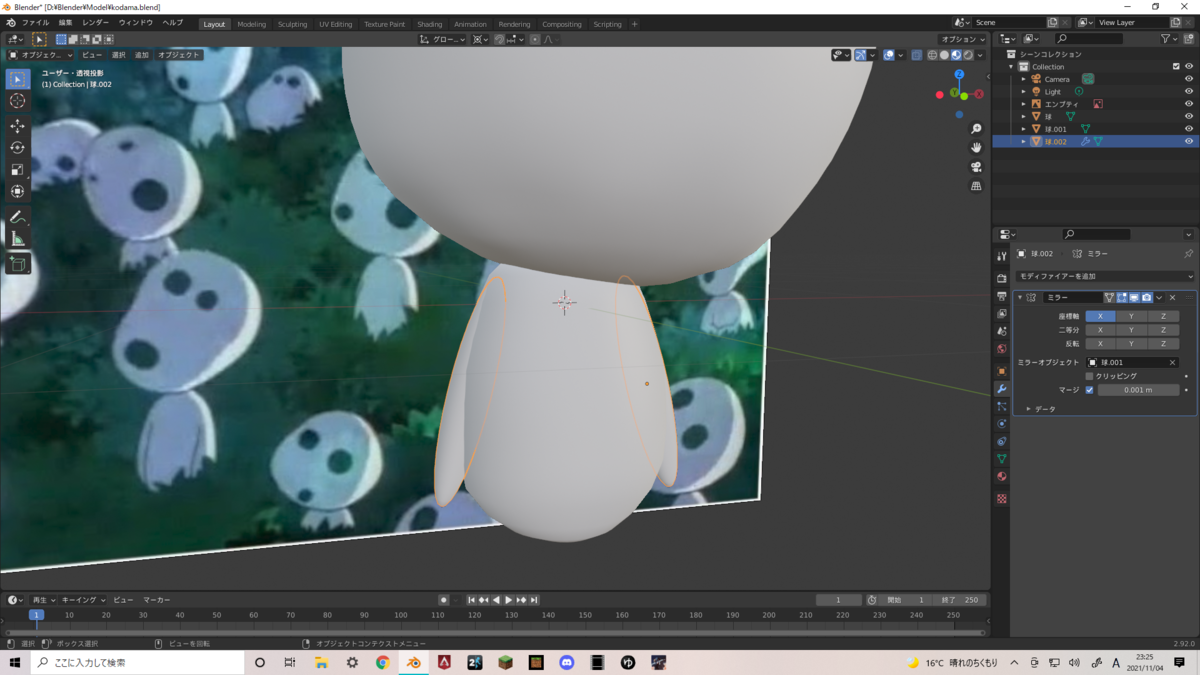Expand the データ section in Mirror modifier

pos(1029,409)
